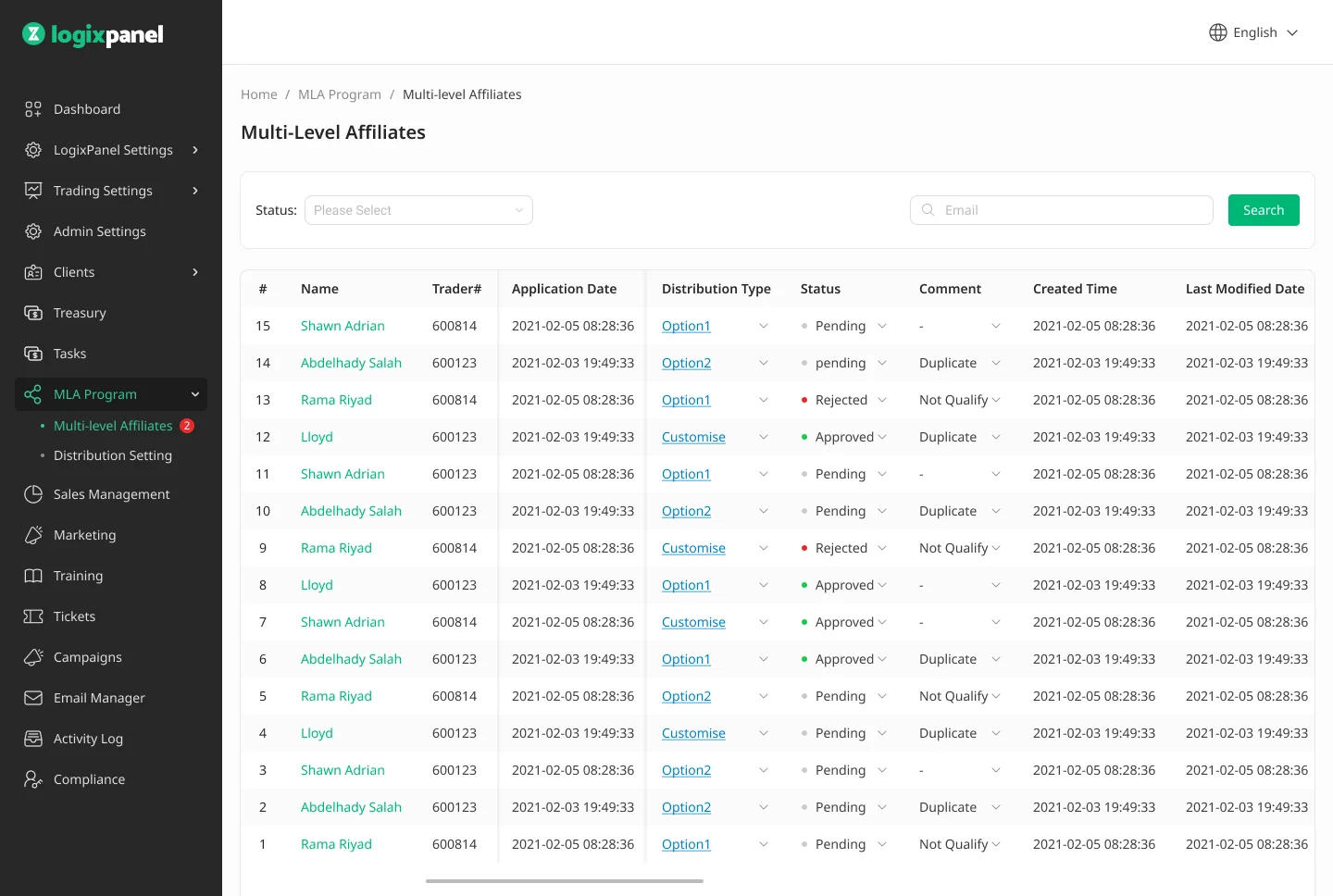Click the Sales Management pie chart icon
Image resolution: width=1333 pixels, height=896 pixels.
[x=33, y=494]
